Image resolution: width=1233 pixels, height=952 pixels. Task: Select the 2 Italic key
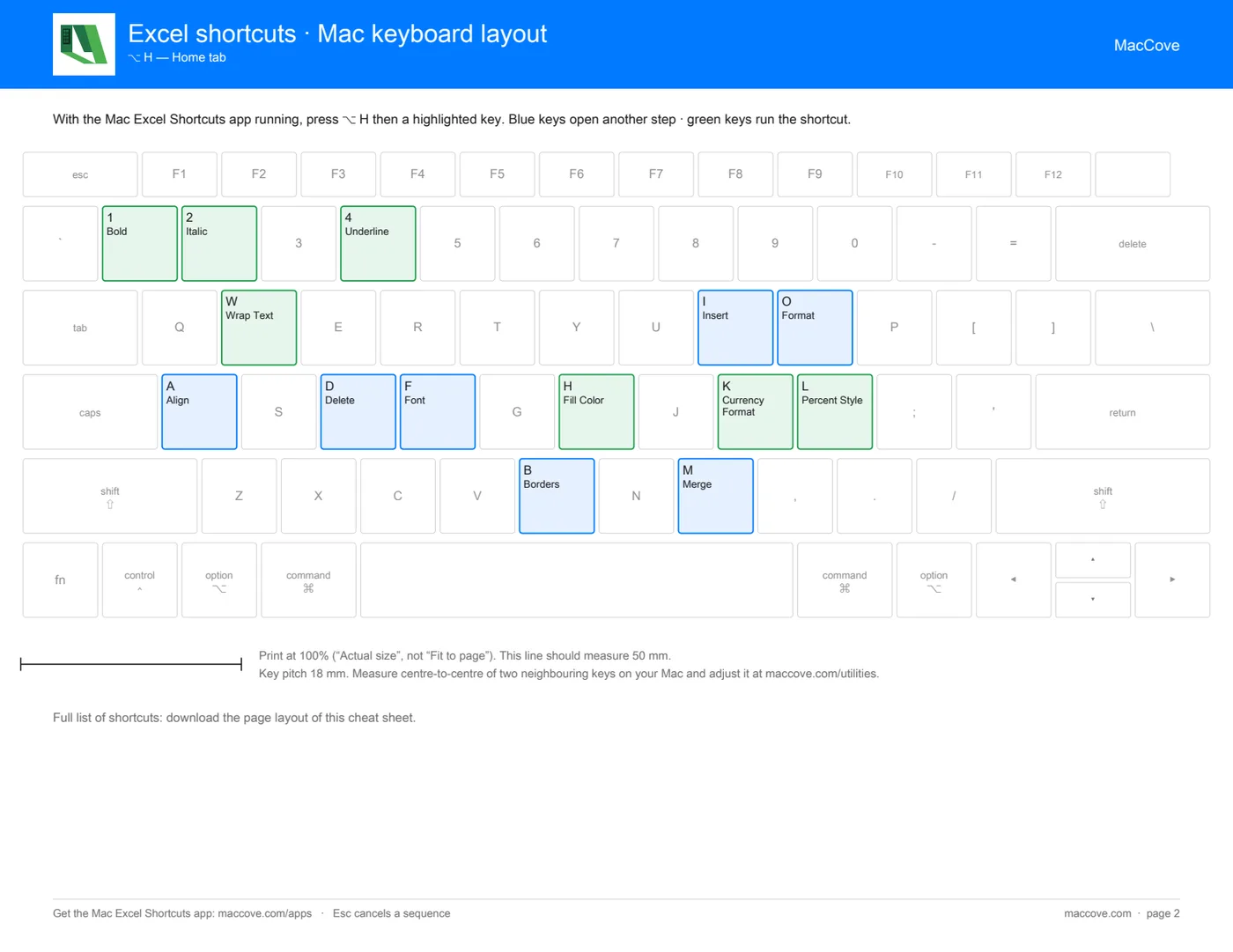(219, 244)
